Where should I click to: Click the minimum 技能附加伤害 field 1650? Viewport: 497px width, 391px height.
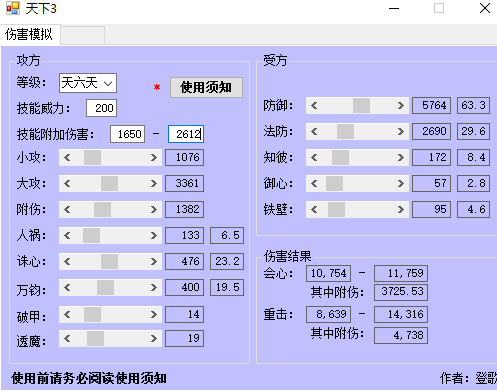pos(128,134)
